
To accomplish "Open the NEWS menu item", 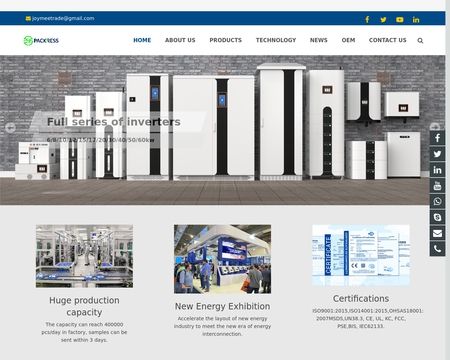I will pos(319,40).
